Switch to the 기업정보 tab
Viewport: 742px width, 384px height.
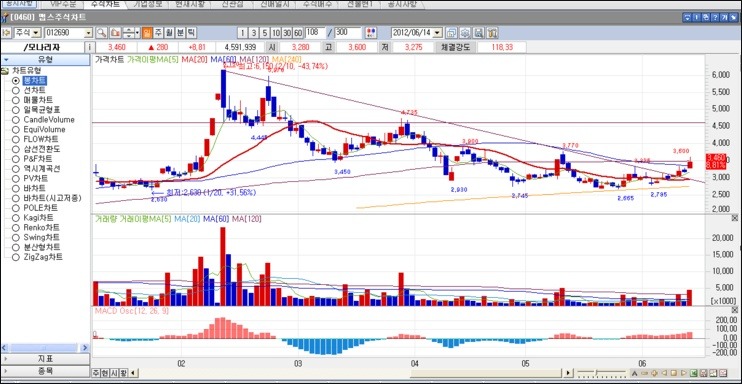[x=147, y=4]
